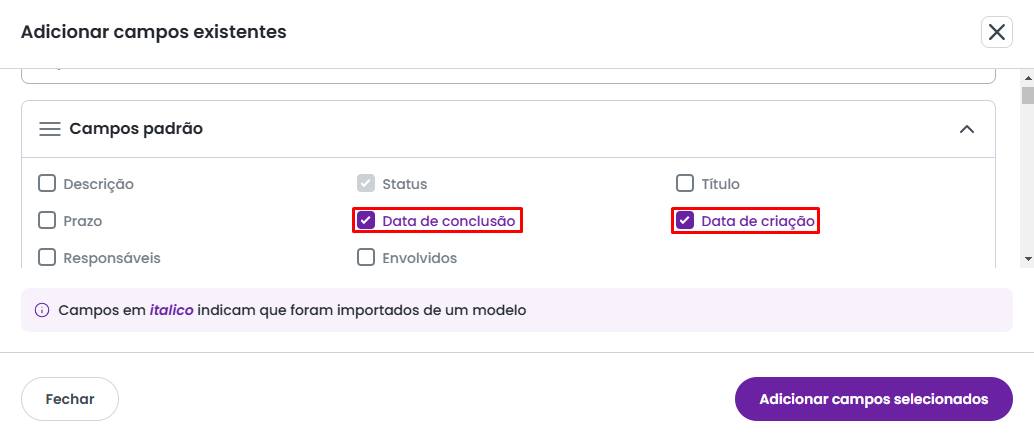This screenshot has width=1034, height=443.
Task: Click the scrollbar down arrow
Action: point(1027,259)
